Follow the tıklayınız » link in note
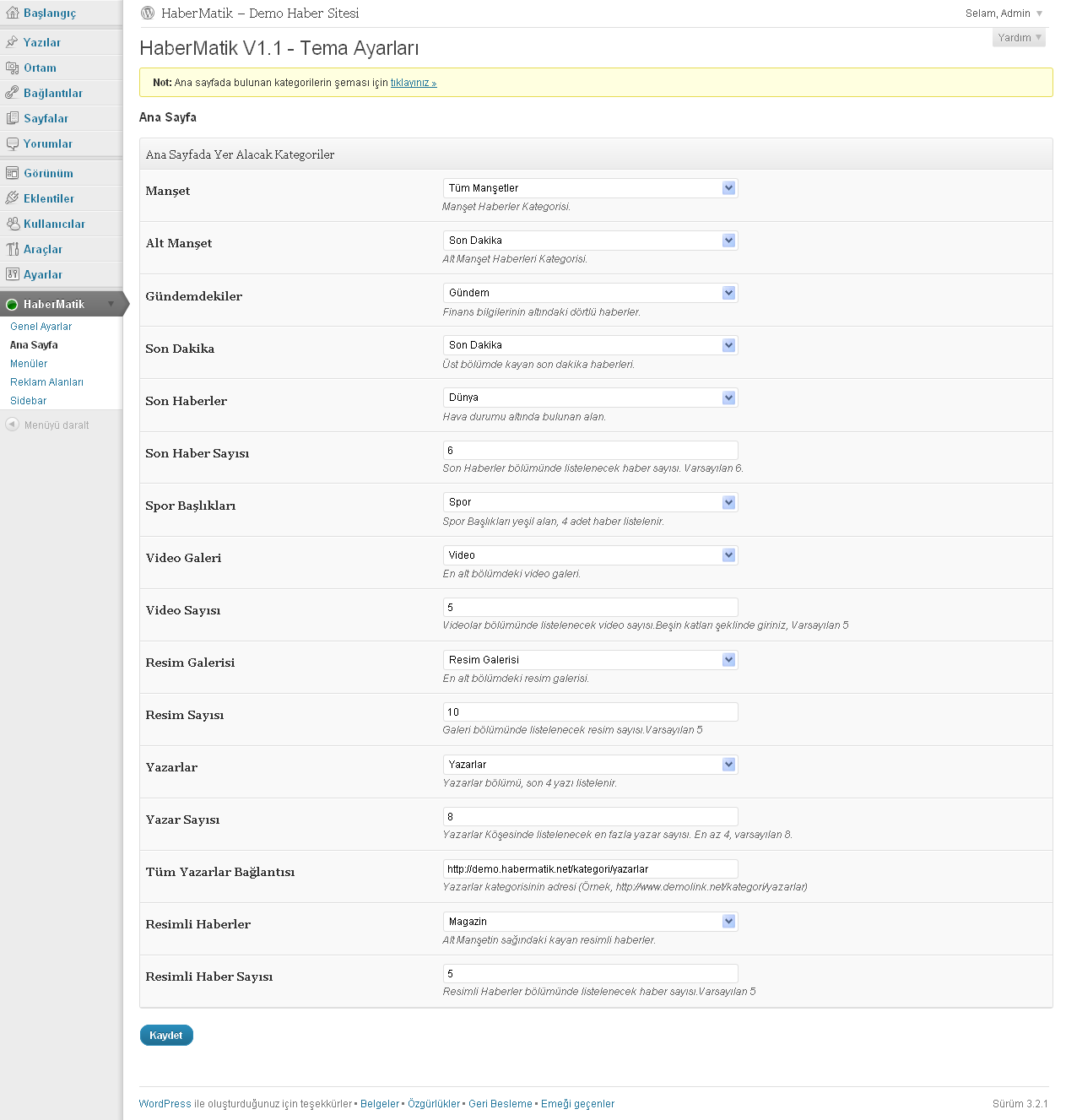This screenshot has height=1120, width=1066. tap(414, 83)
